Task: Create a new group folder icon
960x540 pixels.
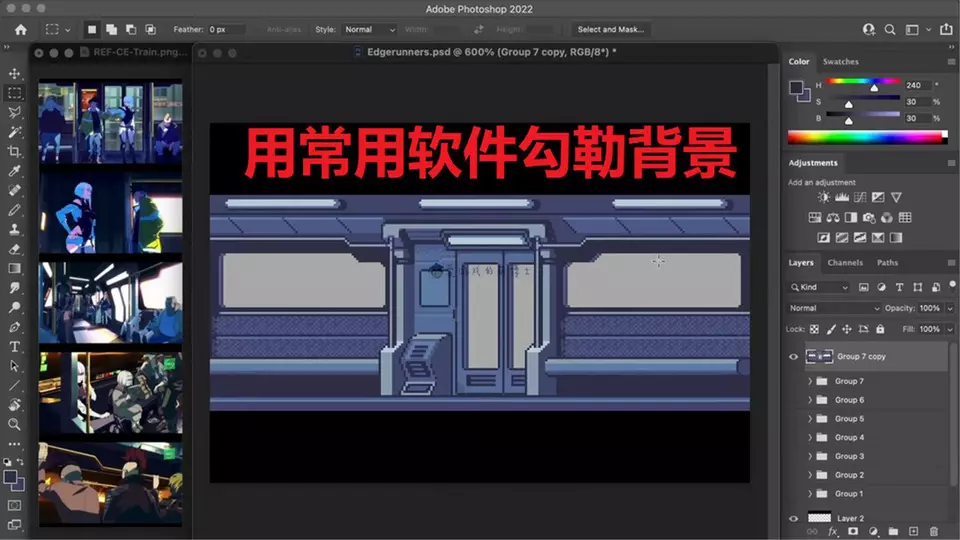Action: coord(893,531)
